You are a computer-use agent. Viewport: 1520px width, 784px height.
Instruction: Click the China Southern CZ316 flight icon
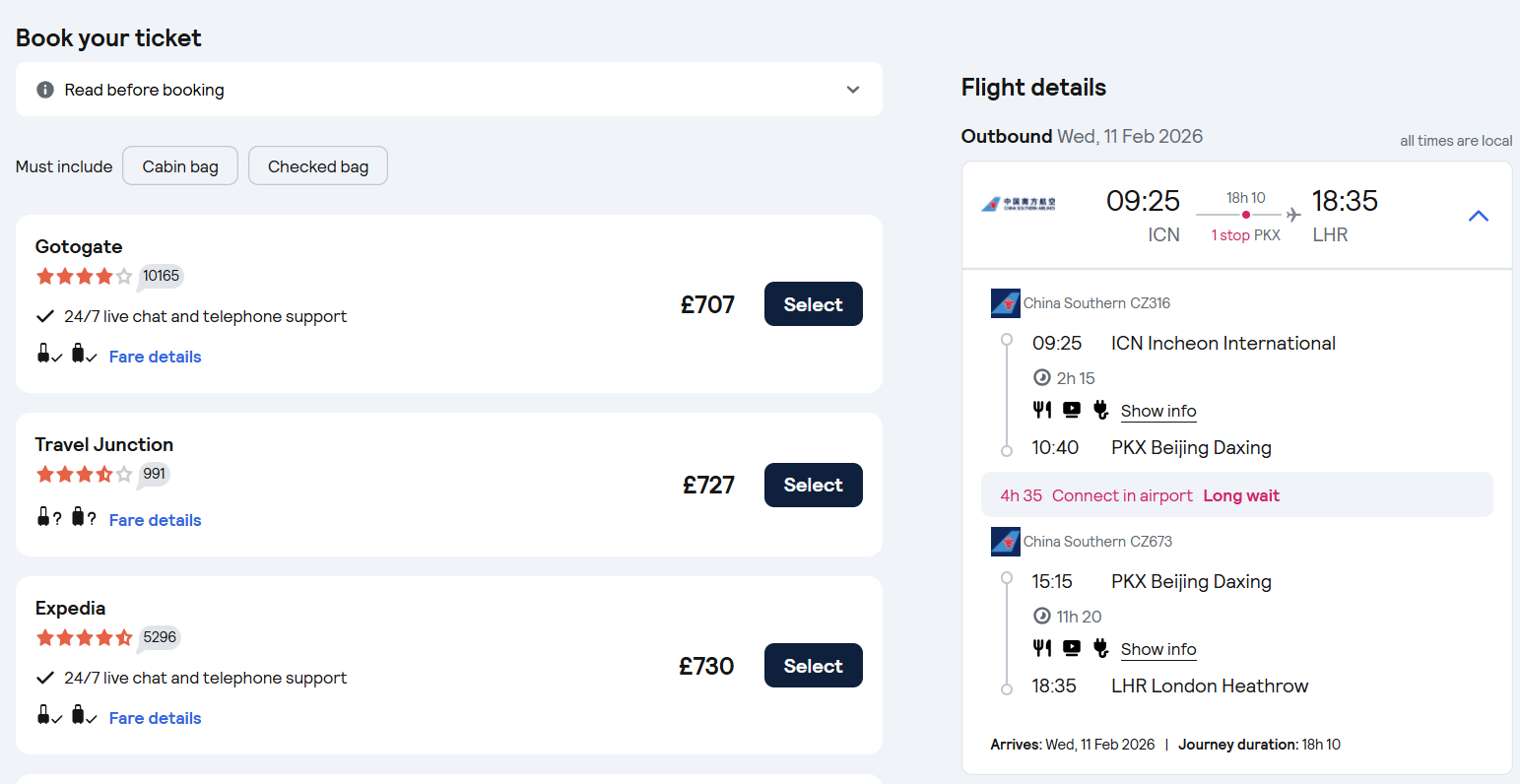[x=1005, y=303]
